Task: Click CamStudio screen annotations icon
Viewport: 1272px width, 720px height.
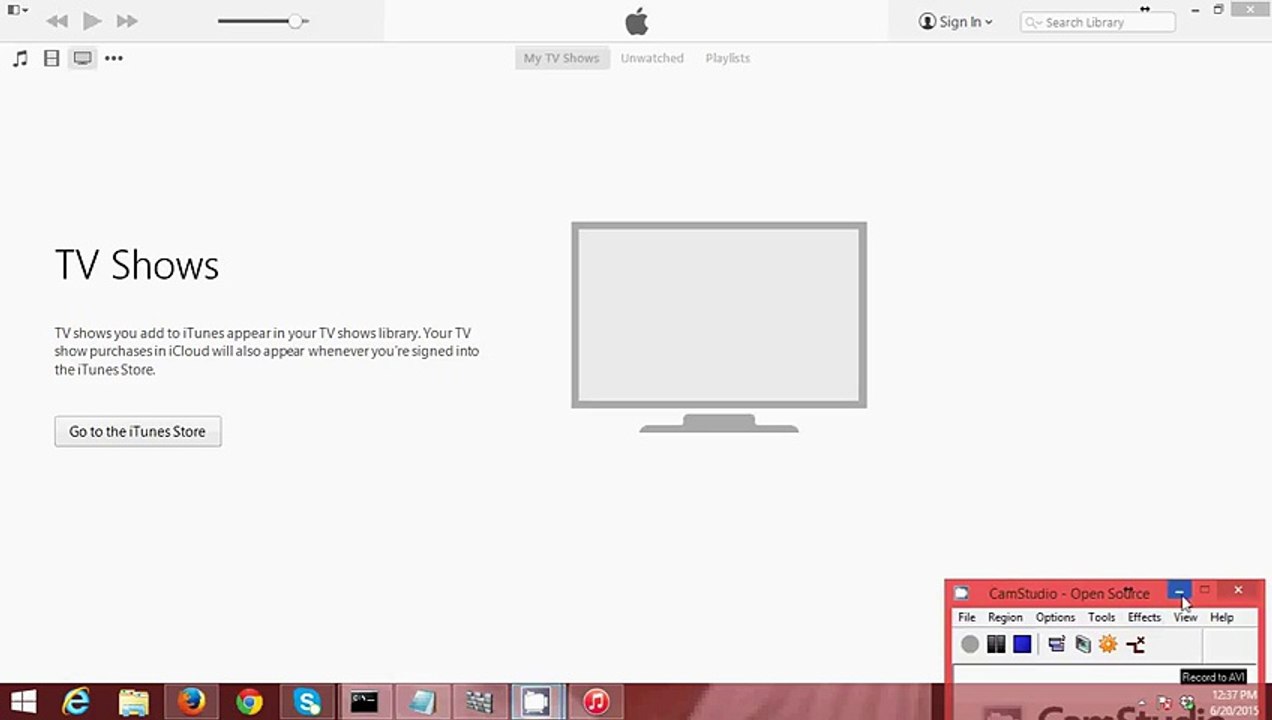Action: 1082,644
